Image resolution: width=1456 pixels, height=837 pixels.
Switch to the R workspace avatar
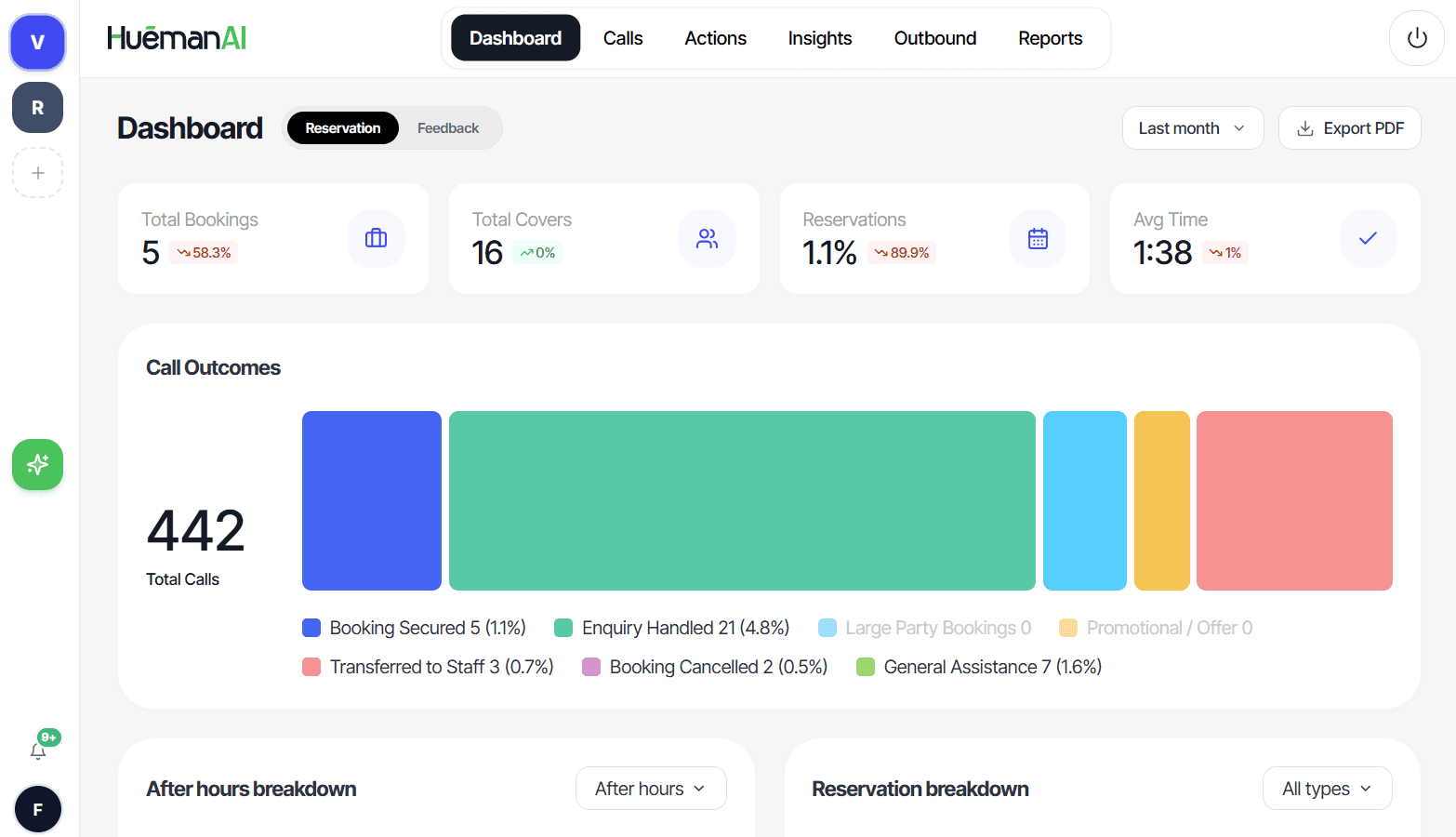point(38,108)
